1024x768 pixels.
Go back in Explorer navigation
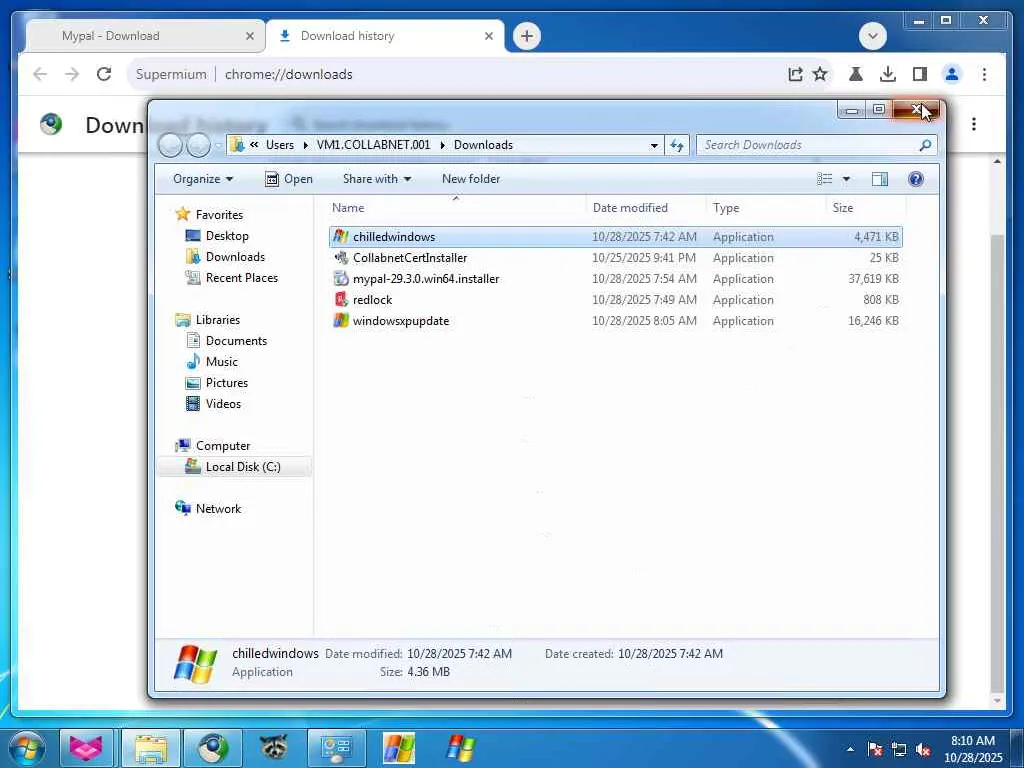170,145
